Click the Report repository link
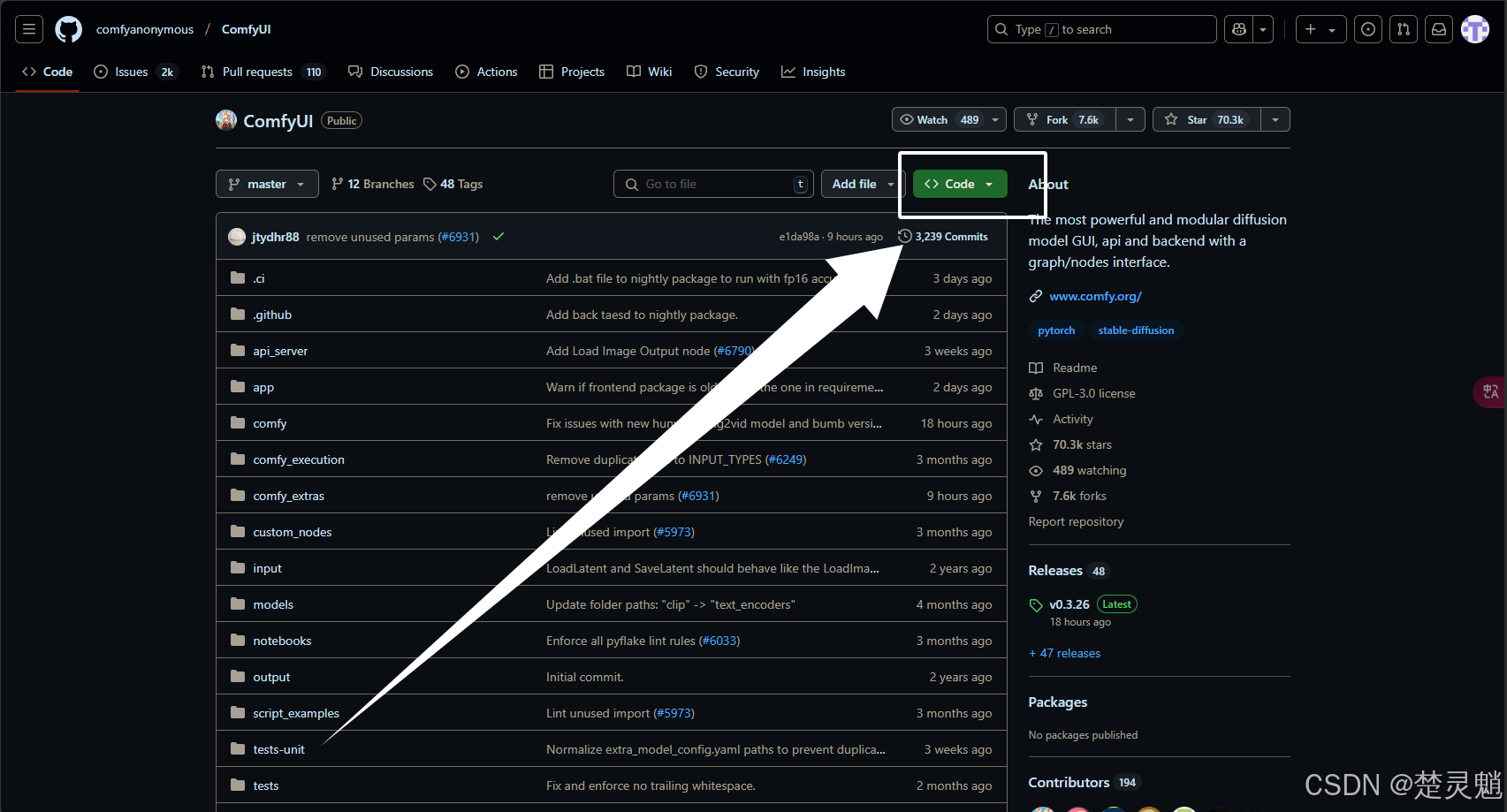 pos(1076,521)
